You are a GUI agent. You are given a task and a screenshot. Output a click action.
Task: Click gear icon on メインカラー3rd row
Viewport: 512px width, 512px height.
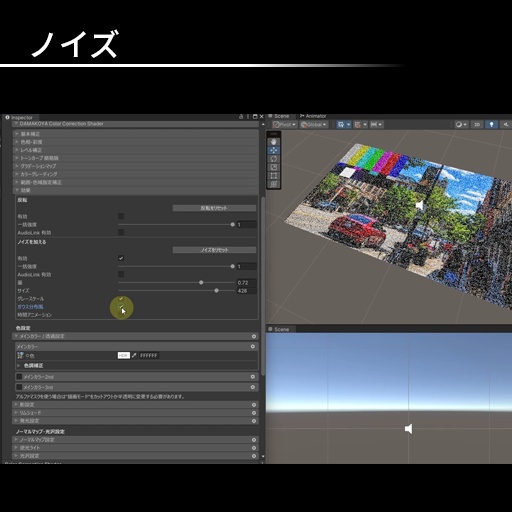click(253, 387)
